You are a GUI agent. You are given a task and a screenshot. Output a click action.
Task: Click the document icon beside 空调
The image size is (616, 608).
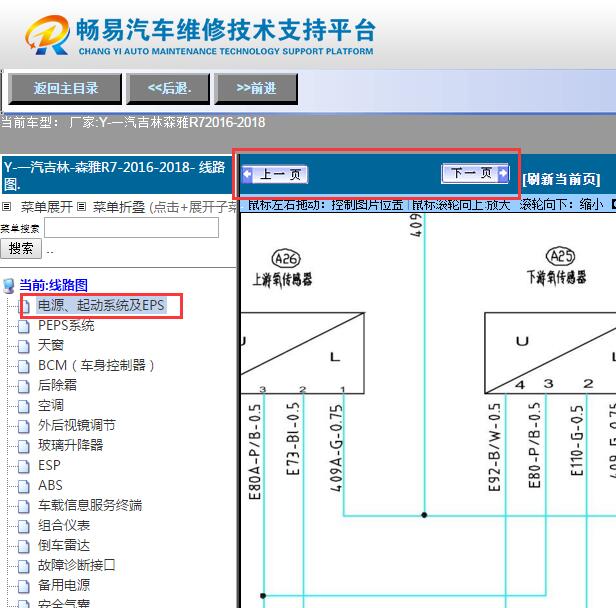coord(24,407)
